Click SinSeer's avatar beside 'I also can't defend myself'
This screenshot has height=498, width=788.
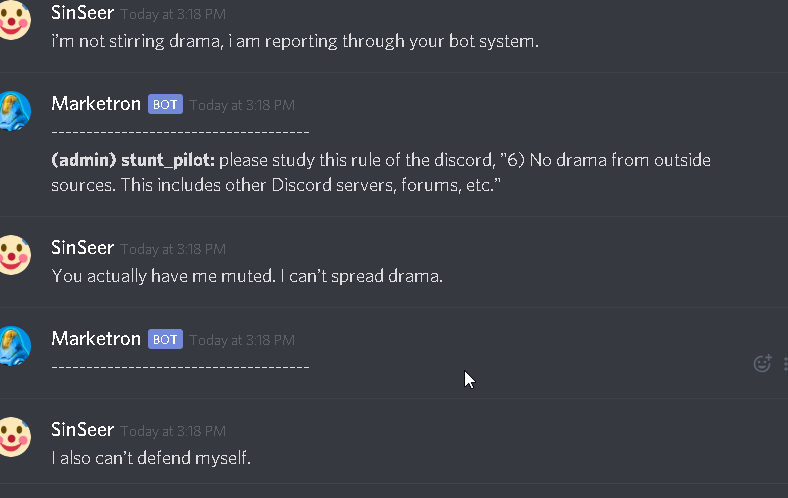pyautogui.click(x=14, y=437)
